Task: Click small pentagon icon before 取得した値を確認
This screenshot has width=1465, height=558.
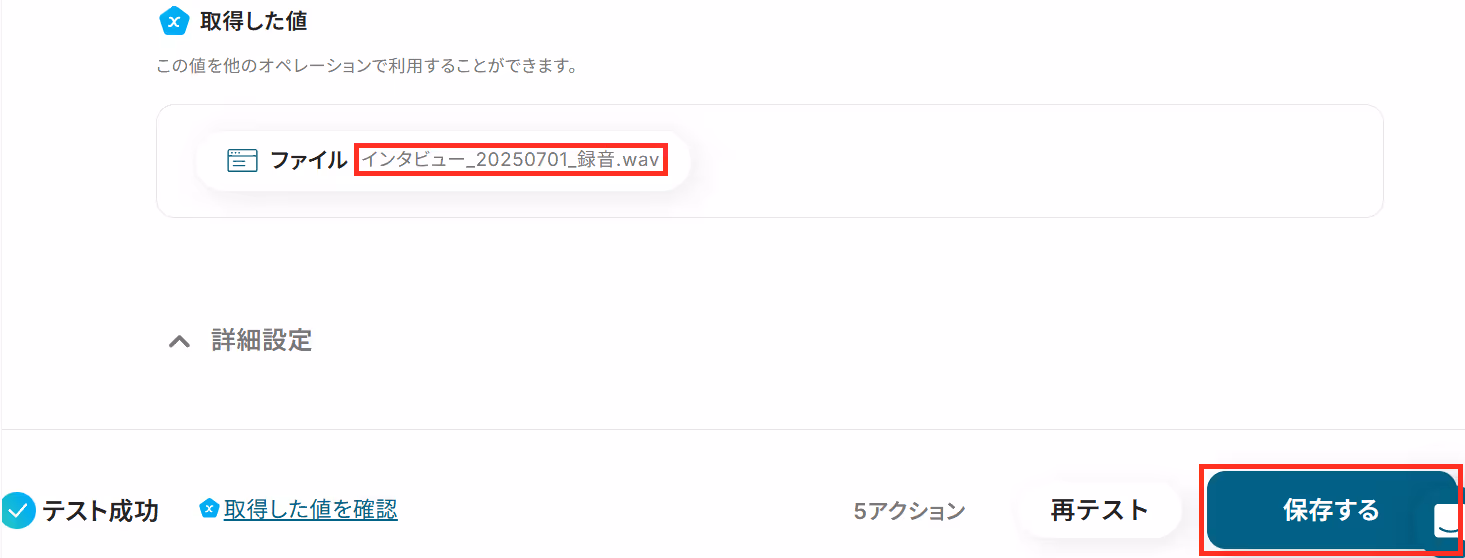Action: coord(209,509)
